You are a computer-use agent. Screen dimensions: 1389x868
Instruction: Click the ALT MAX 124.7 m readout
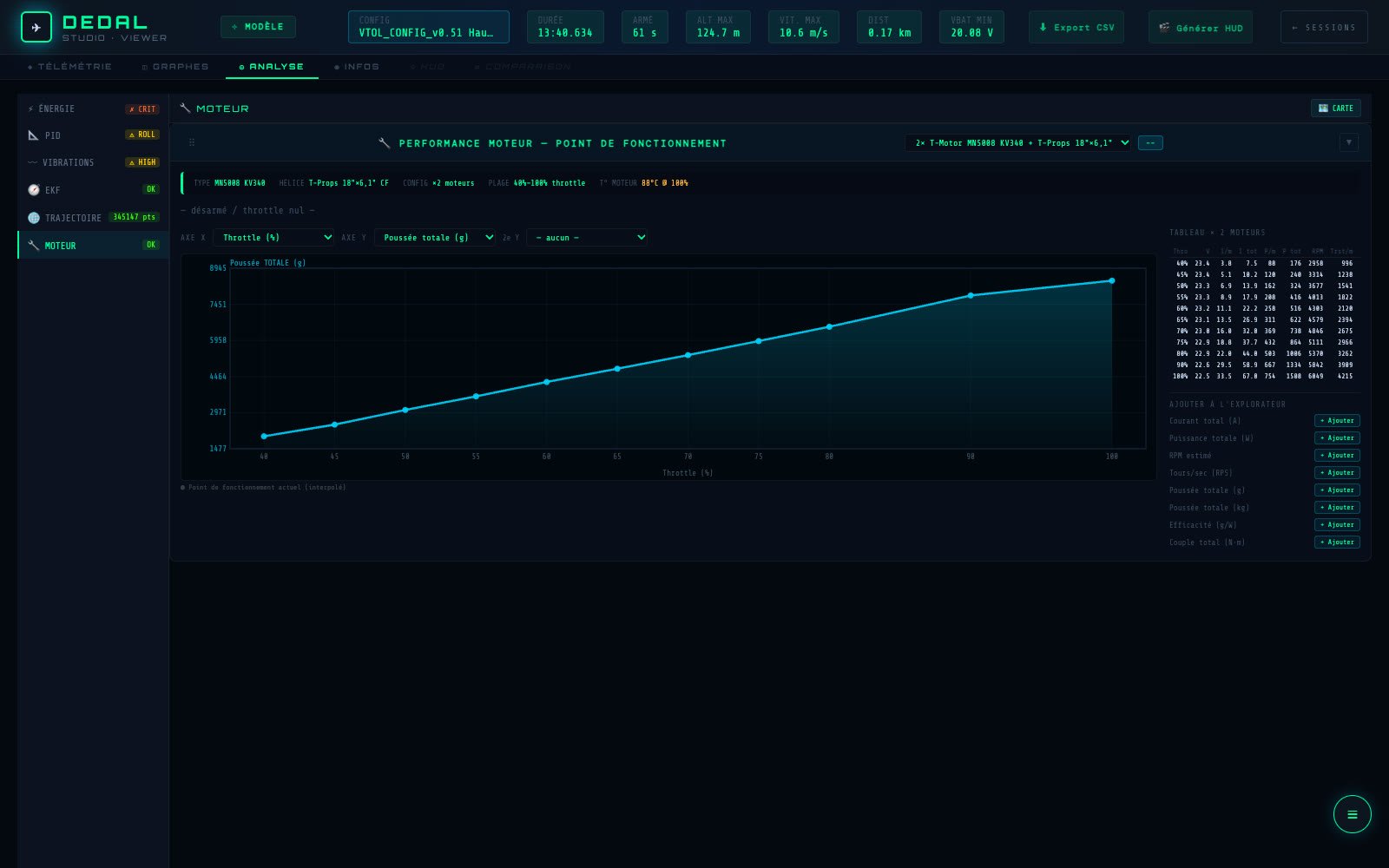[x=718, y=27]
